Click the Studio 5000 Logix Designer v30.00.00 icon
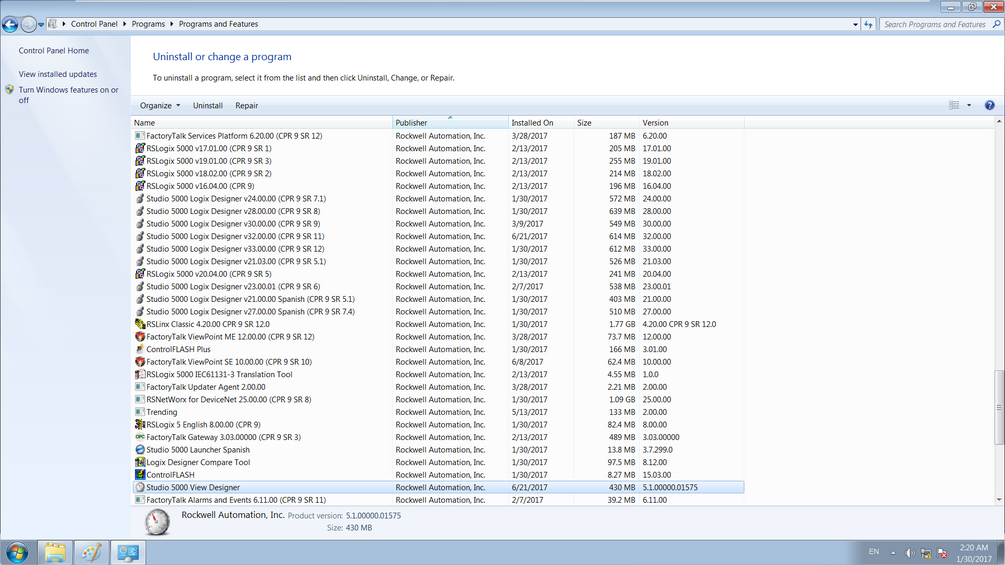 pyautogui.click(x=140, y=224)
